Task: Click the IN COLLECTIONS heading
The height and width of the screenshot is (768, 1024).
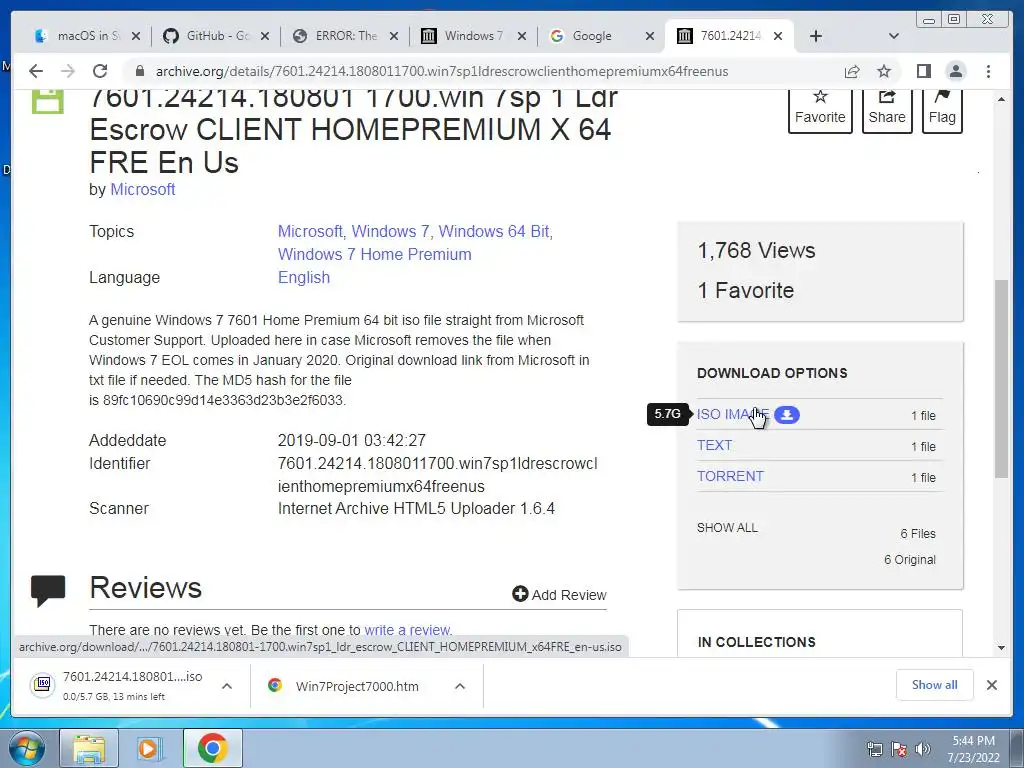Action: pos(756,642)
